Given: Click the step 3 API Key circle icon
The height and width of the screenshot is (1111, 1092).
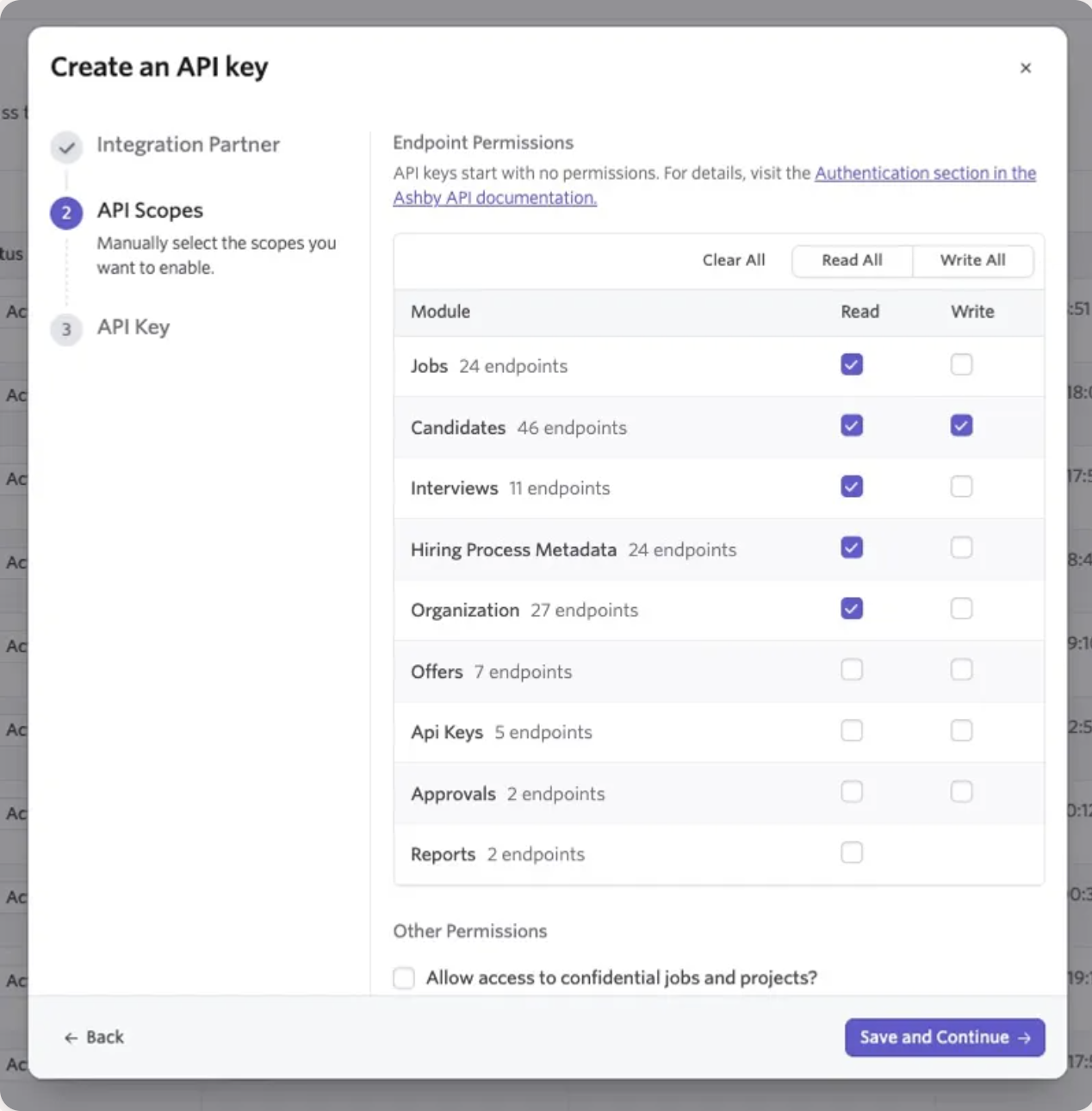Looking at the screenshot, I should 66,329.
